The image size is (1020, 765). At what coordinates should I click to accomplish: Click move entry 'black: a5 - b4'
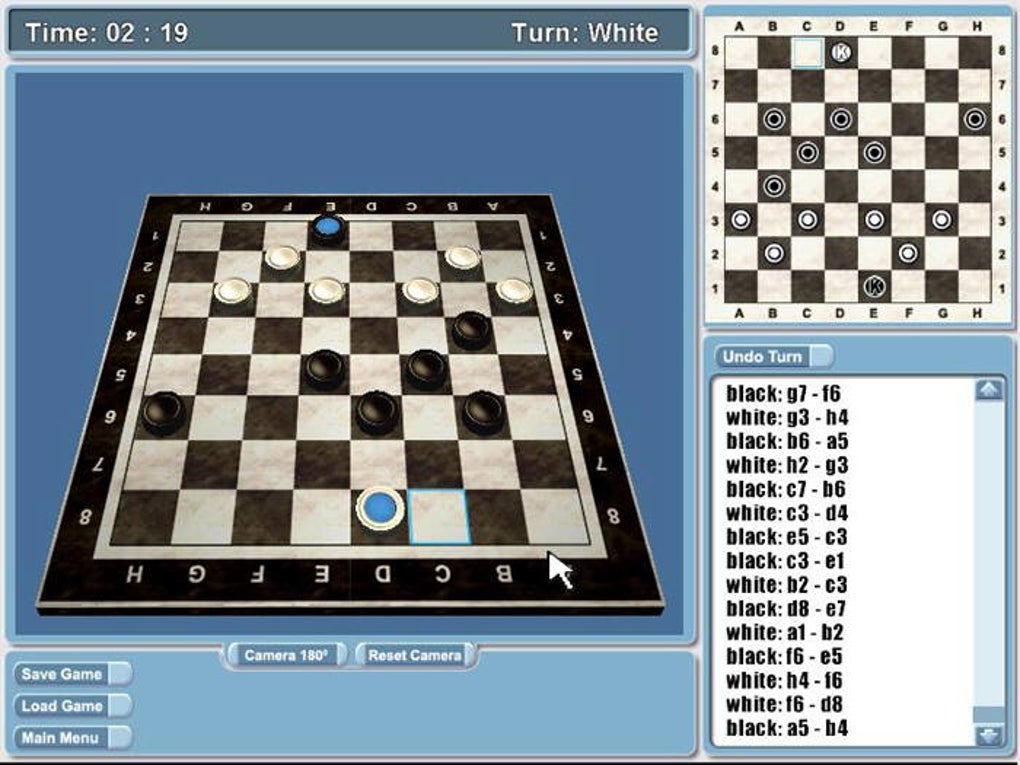[787, 728]
